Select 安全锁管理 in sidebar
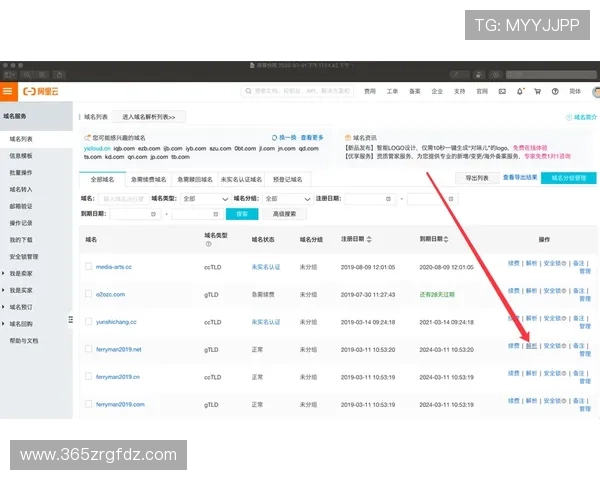This screenshot has width=600, height=480. tap(24, 256)
